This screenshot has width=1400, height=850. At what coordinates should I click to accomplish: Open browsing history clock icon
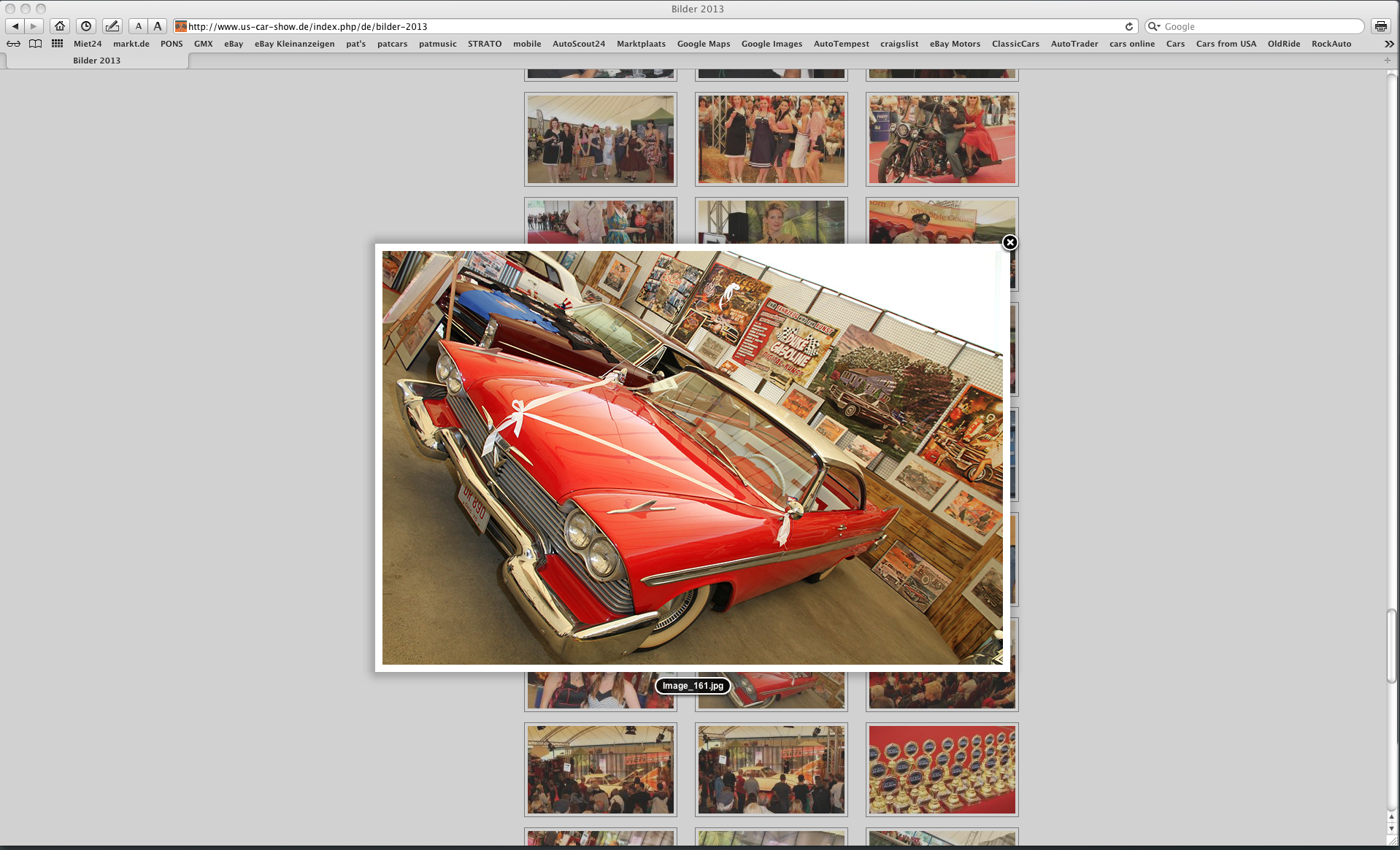(x=86, y=26)
